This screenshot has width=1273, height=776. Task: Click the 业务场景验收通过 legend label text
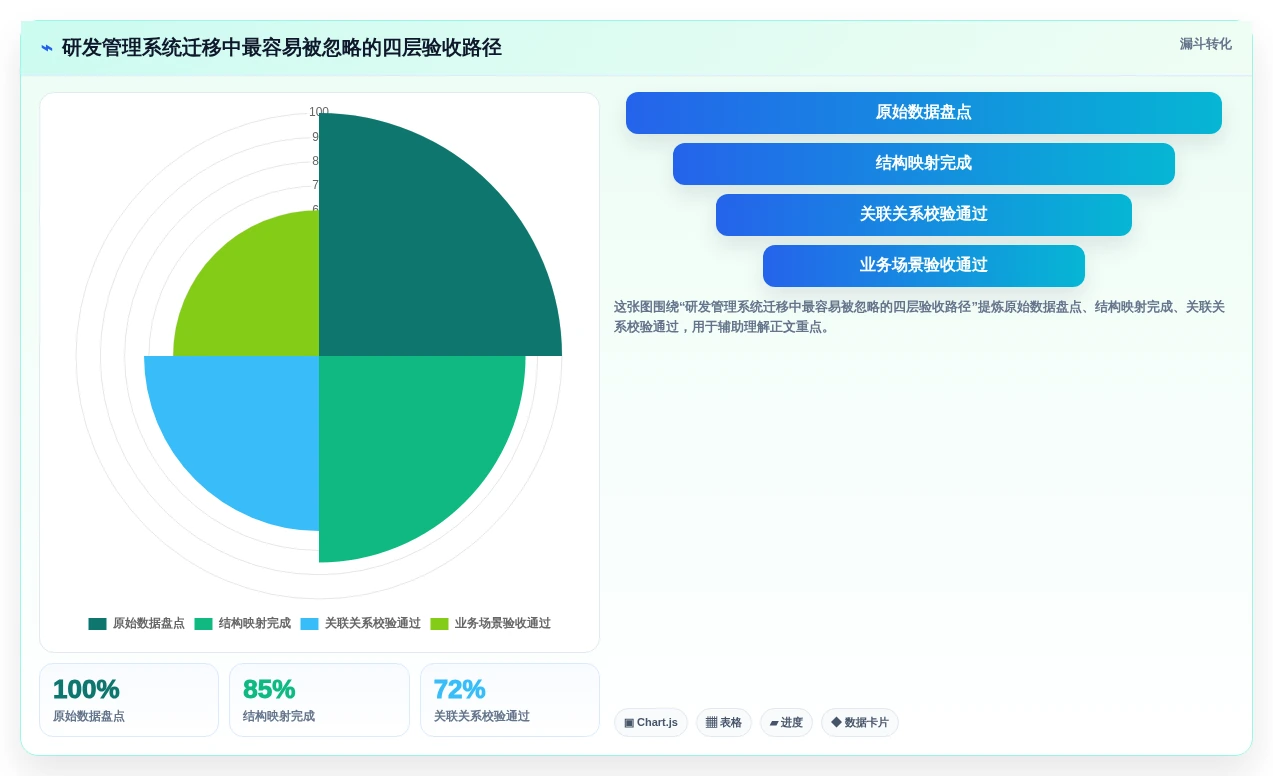(503, 624)
